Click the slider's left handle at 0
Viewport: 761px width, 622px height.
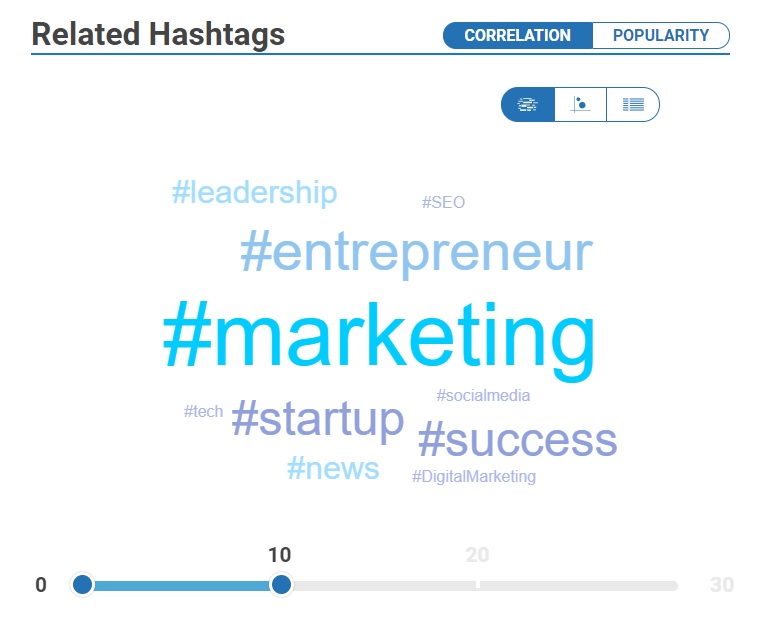tap(83, 584)
